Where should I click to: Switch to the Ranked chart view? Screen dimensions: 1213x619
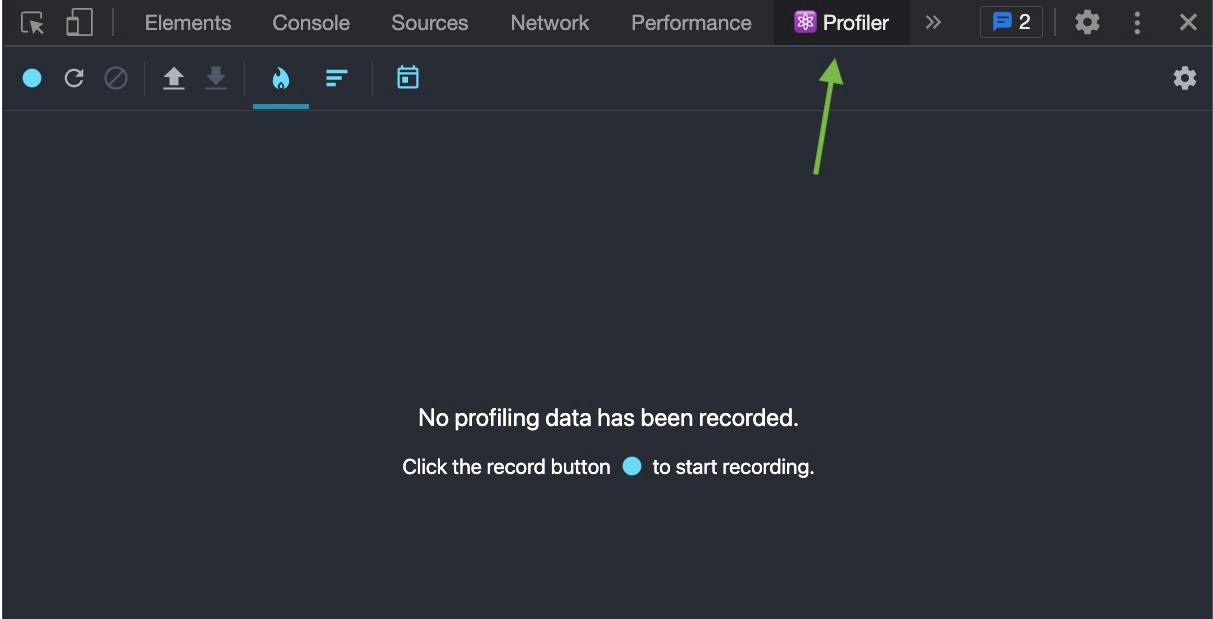point(337,78)
